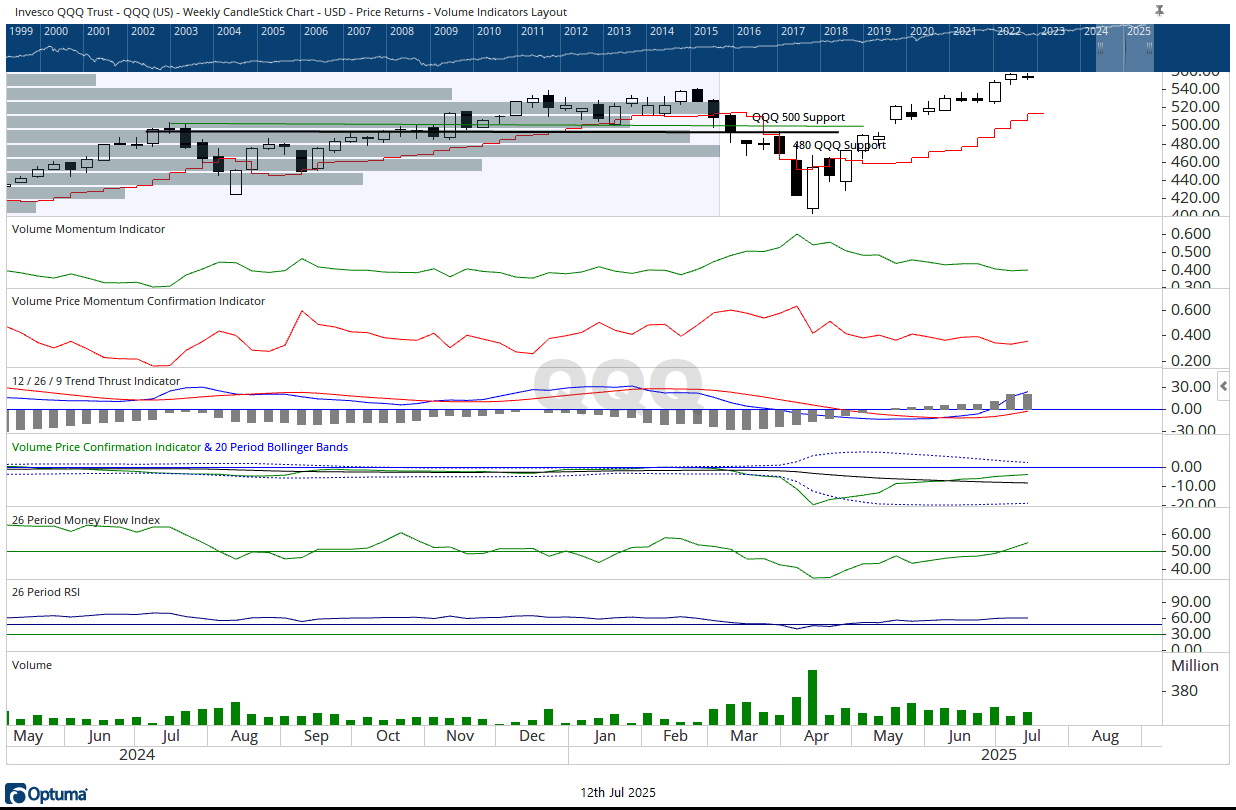Click the Optuma logo
This screenshot has width=1236, height=810.
pos(47,794)
